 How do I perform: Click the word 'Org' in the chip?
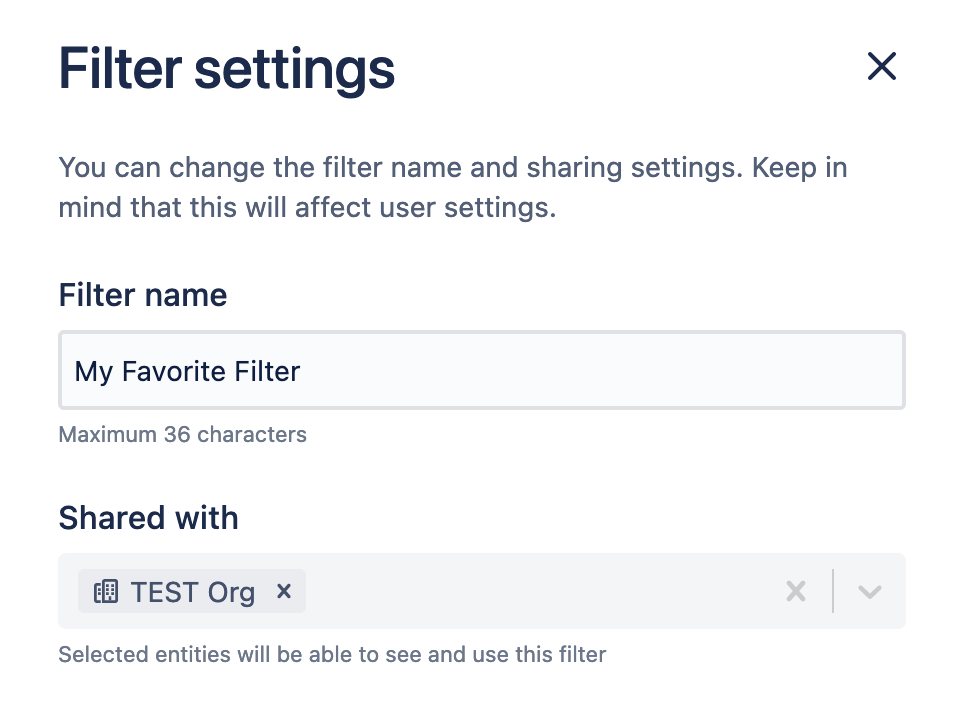pyautogui.click(x=231, y=591)
